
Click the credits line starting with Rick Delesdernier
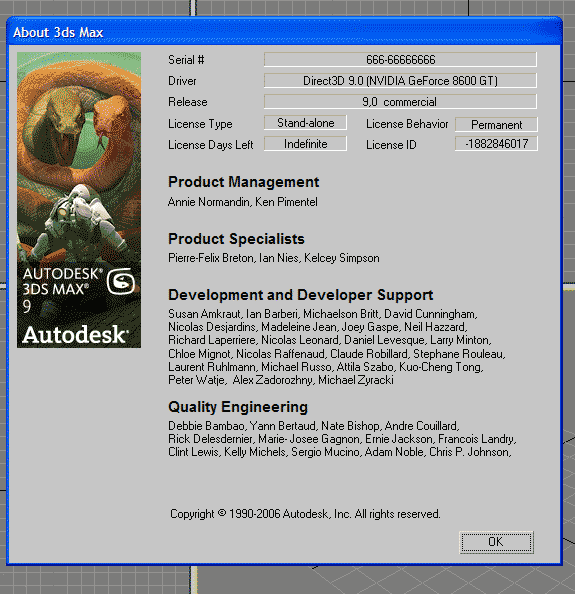(x=342, y=439)
